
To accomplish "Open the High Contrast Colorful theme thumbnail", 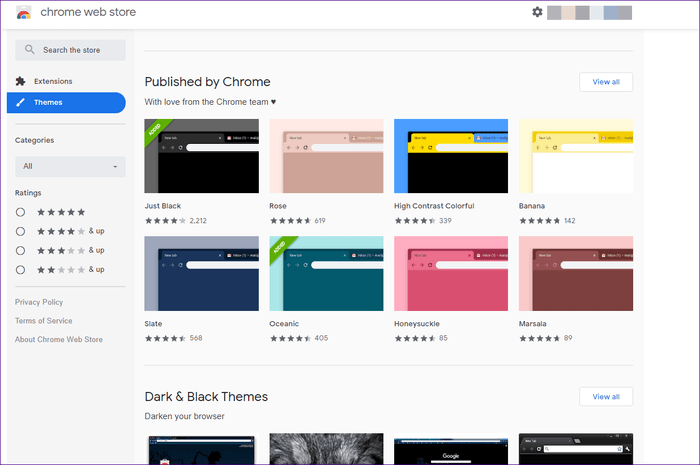I will (x=451, y=156).
